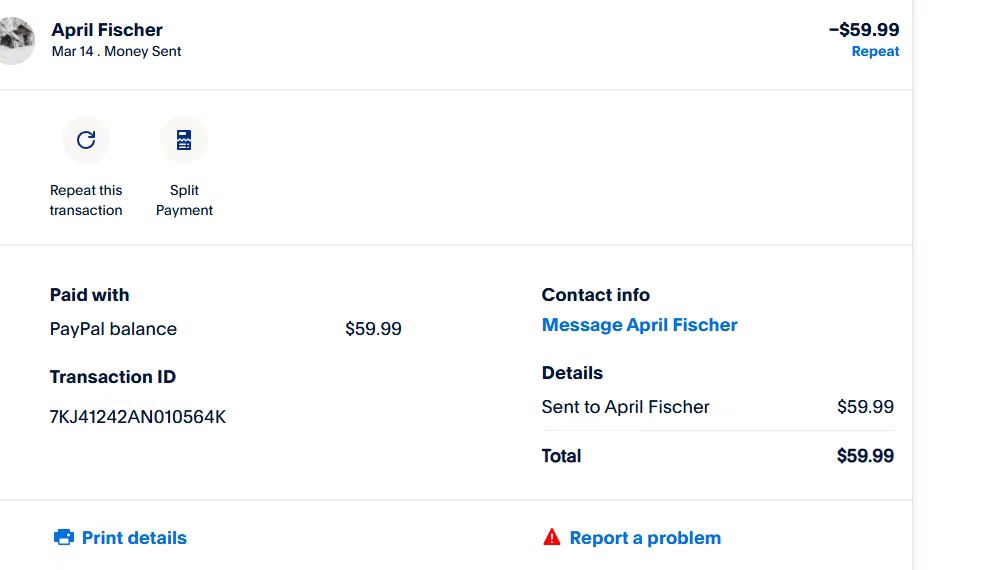The height and width of the screenshot is (570, 998).
Task: Click the circular arrow repeat transaction icon
Action: coord(86,140)
